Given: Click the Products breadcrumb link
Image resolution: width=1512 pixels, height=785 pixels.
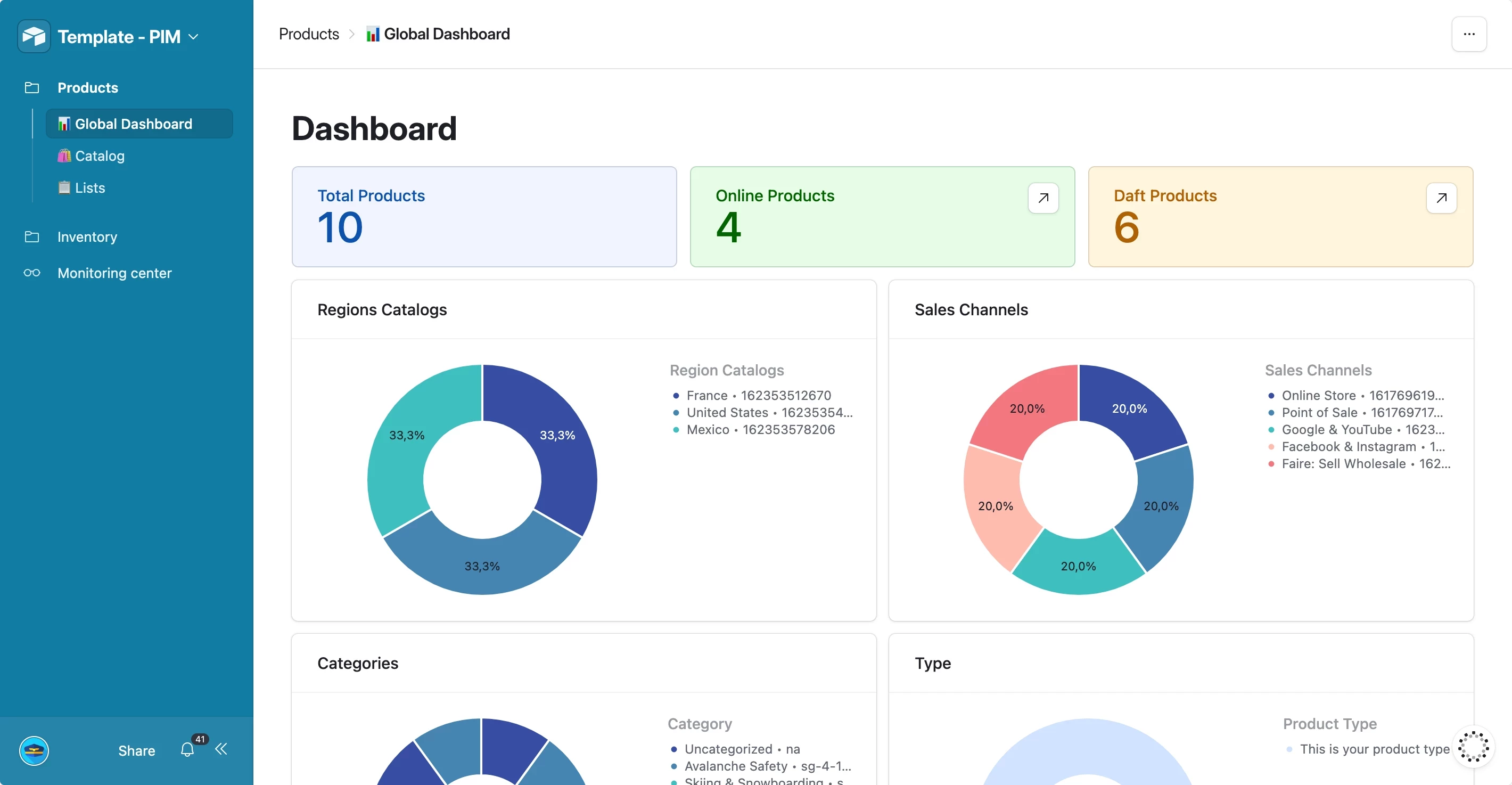Looking at the screenshot, I should point(309,34).
